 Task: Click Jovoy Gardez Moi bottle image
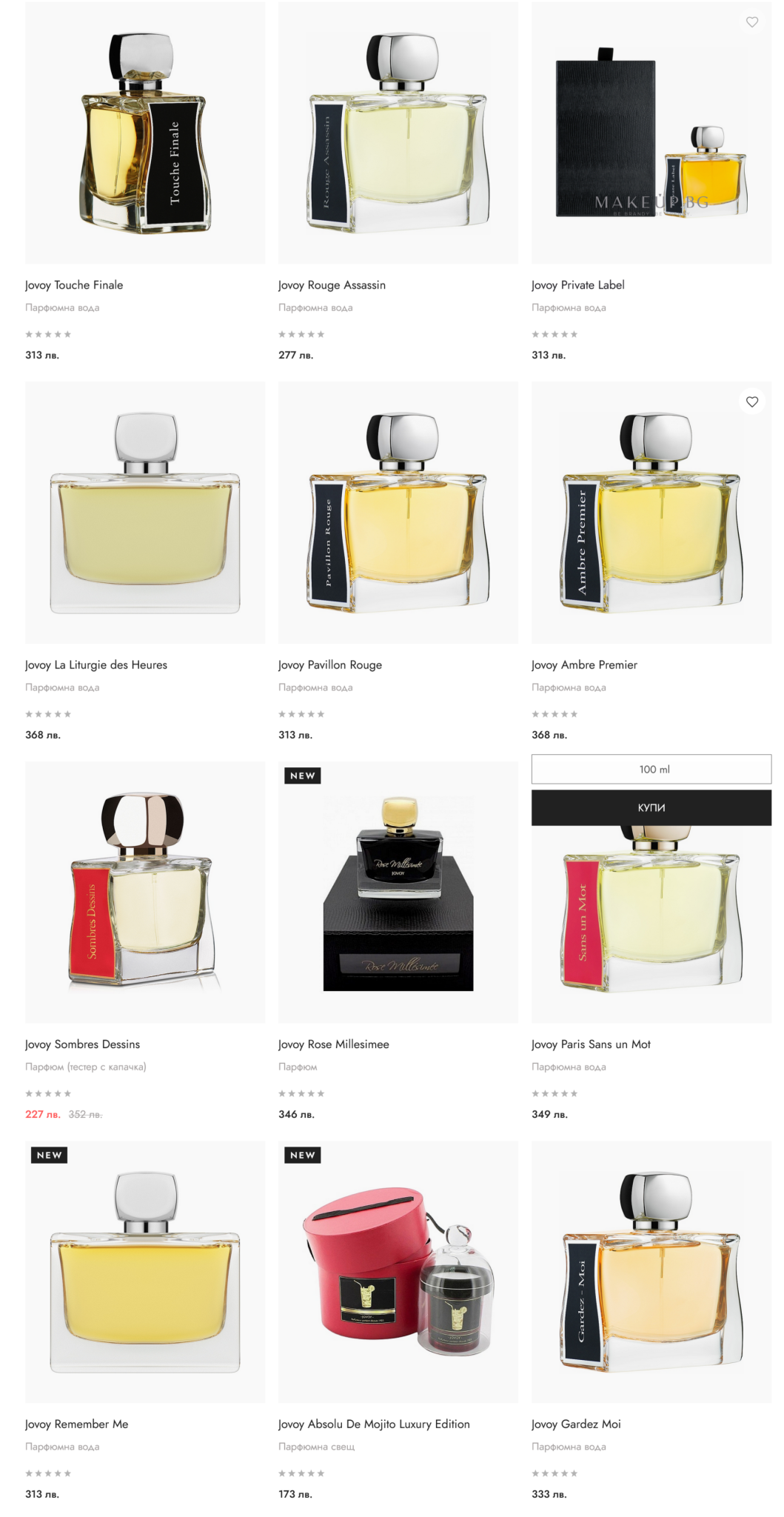click(651, 1271)
